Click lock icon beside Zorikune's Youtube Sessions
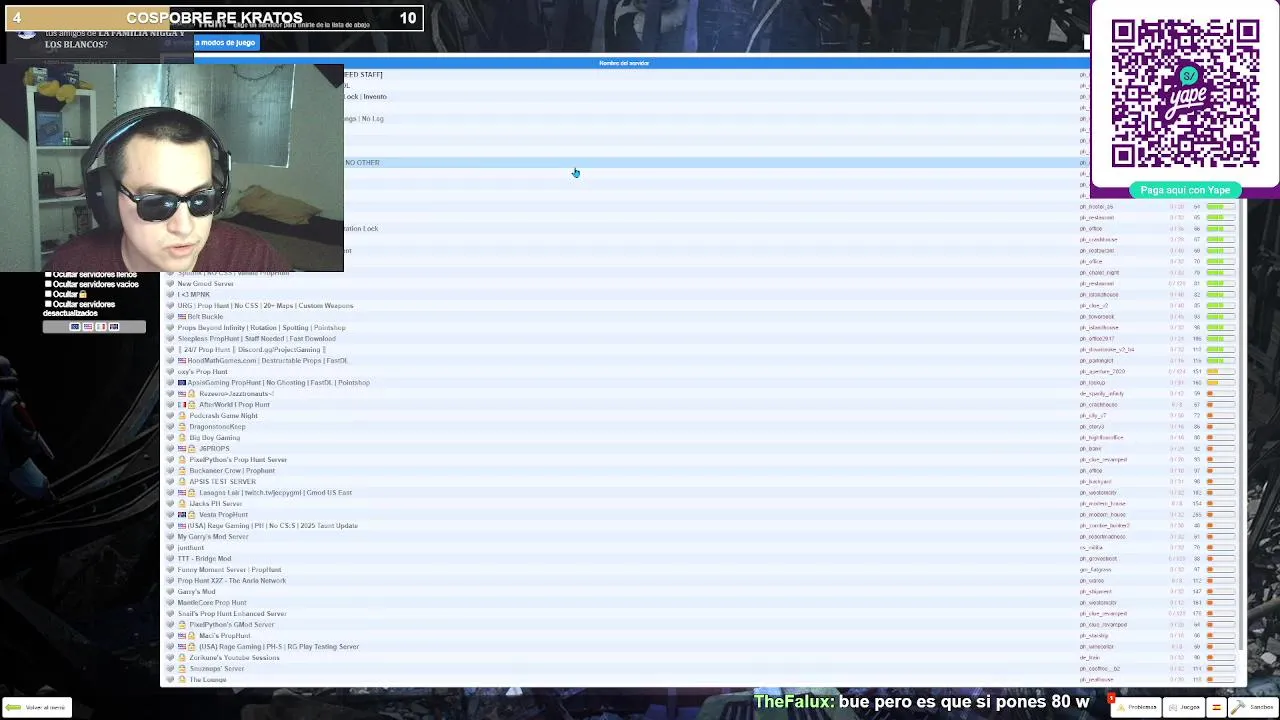Viewport: 1280px width, 720px height. [x=182, y=658]
